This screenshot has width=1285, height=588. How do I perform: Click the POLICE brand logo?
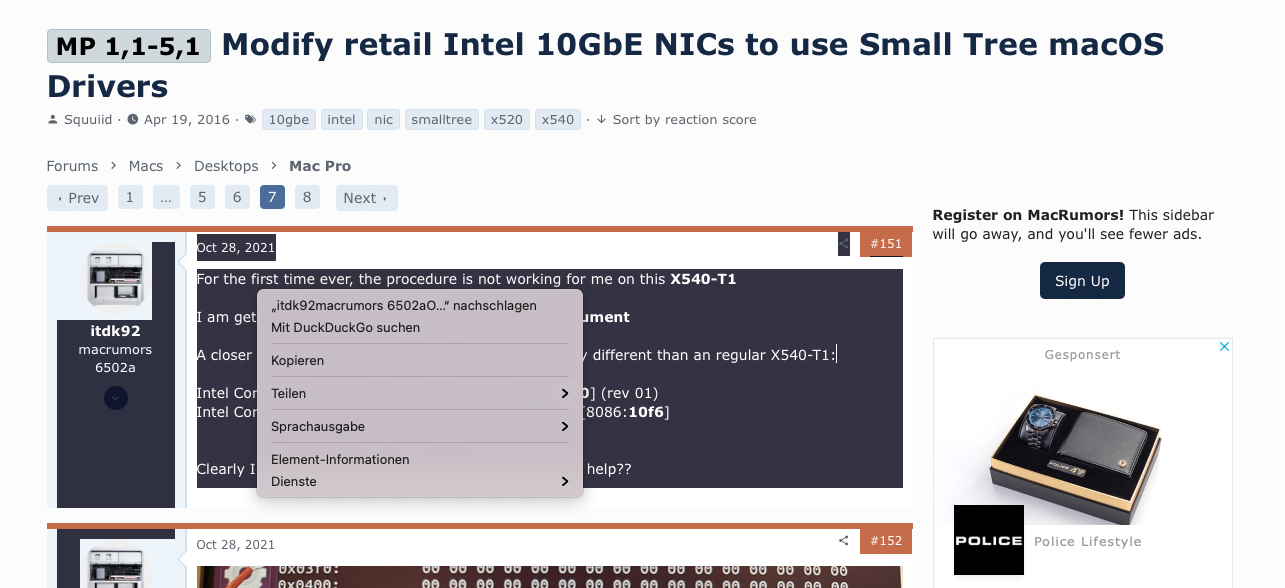989,540
